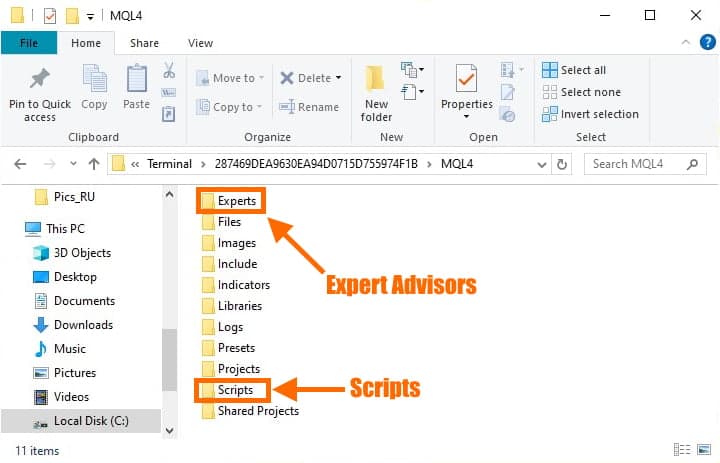
Task: Expand the address bar history dropdown
Action: coord(542,164)
